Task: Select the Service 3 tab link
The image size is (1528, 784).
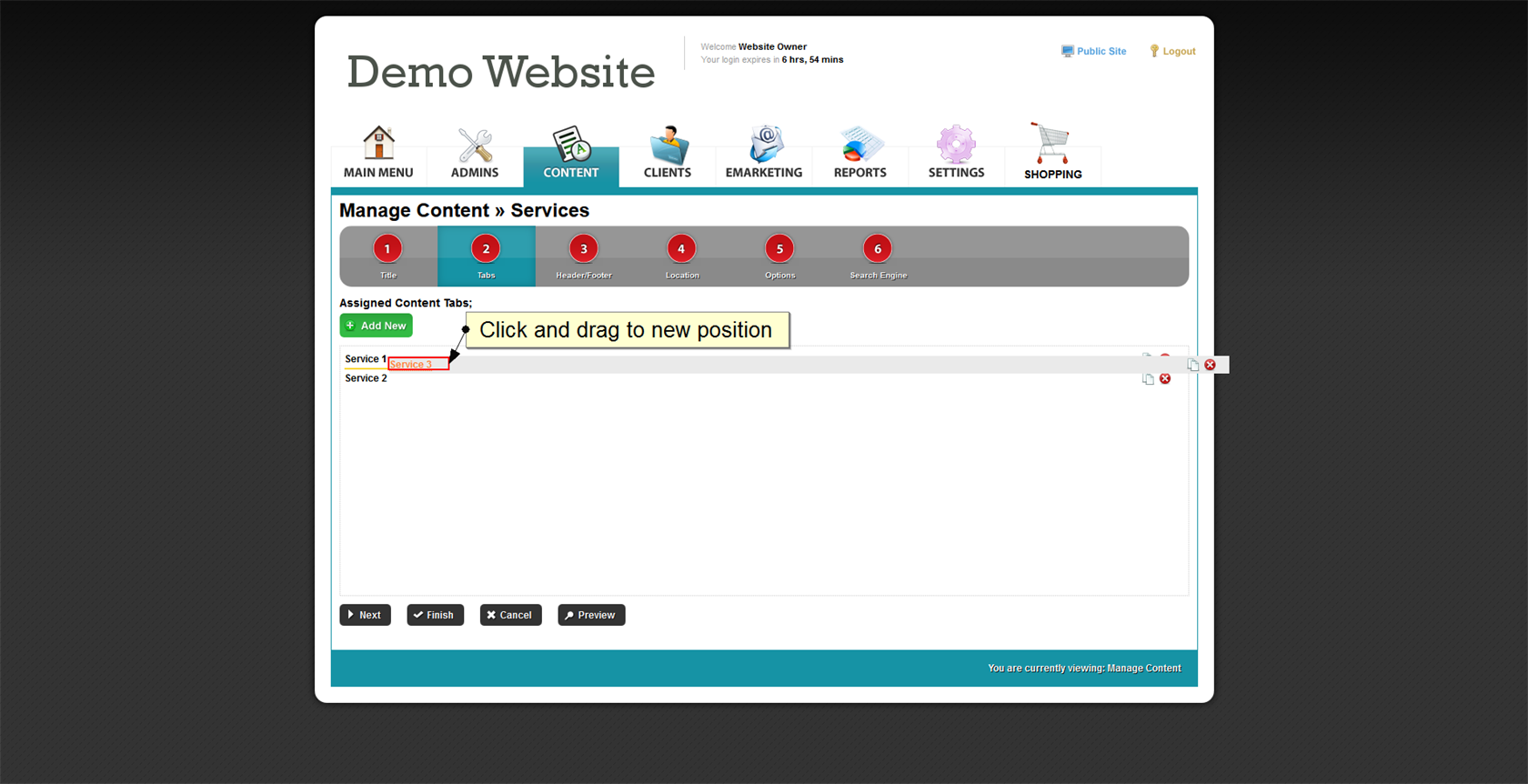Action: [411, 365]
